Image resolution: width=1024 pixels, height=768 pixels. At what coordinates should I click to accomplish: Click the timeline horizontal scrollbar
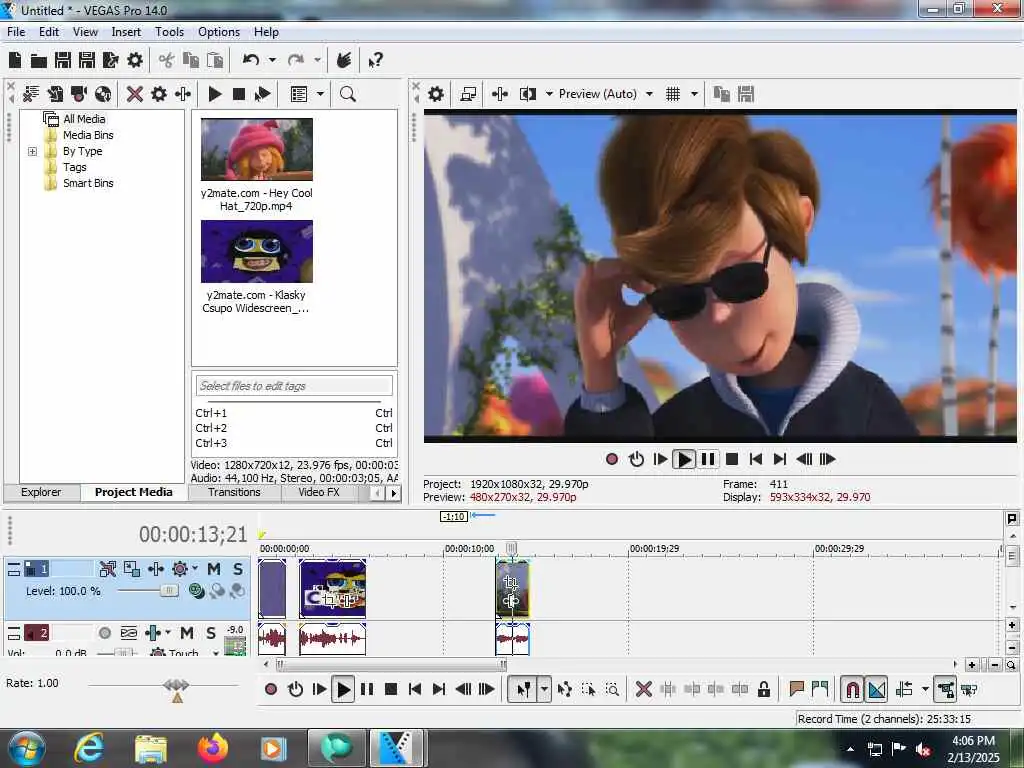392,664
